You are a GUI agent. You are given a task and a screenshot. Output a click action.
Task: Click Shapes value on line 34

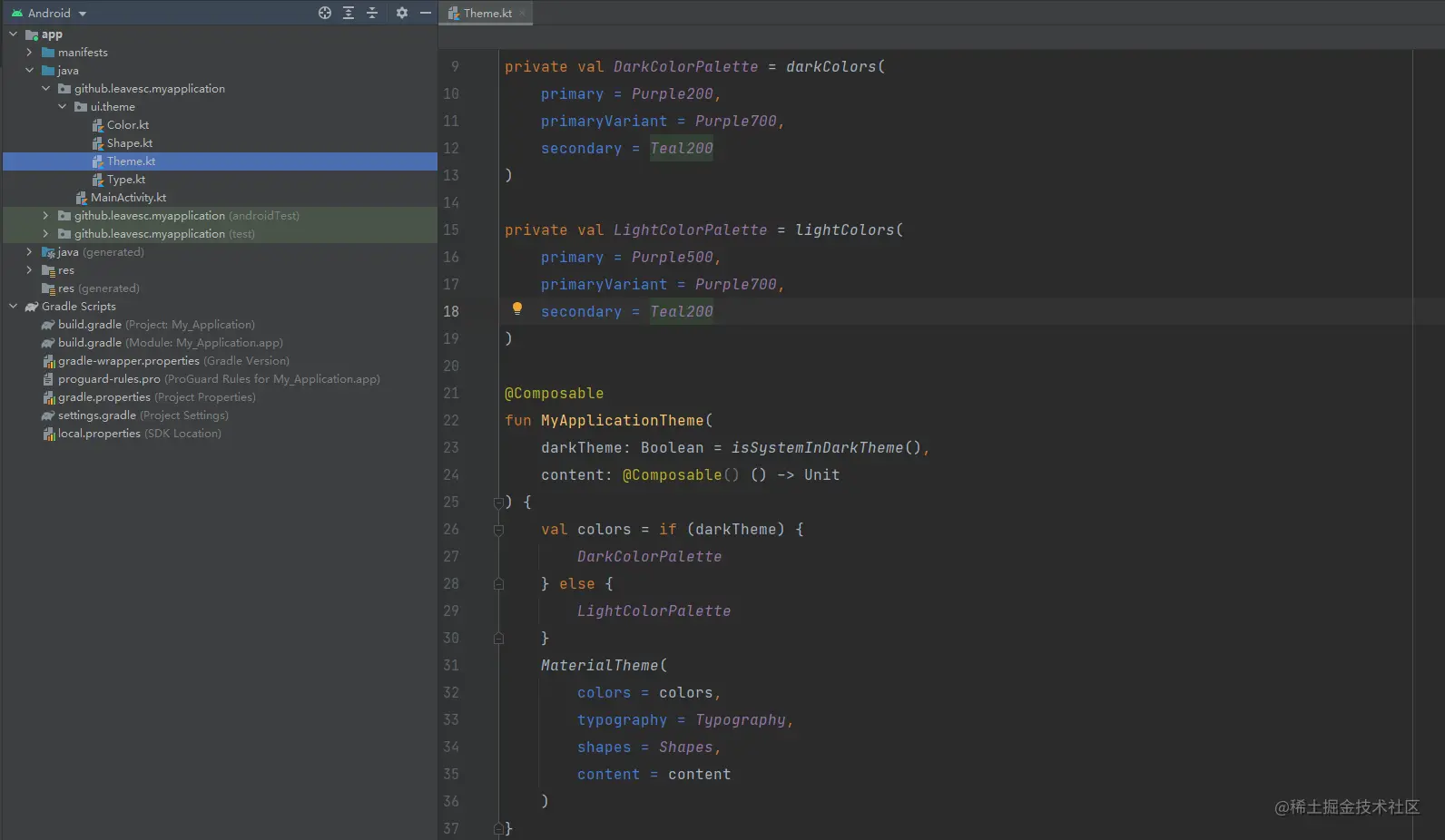(686, 747)
